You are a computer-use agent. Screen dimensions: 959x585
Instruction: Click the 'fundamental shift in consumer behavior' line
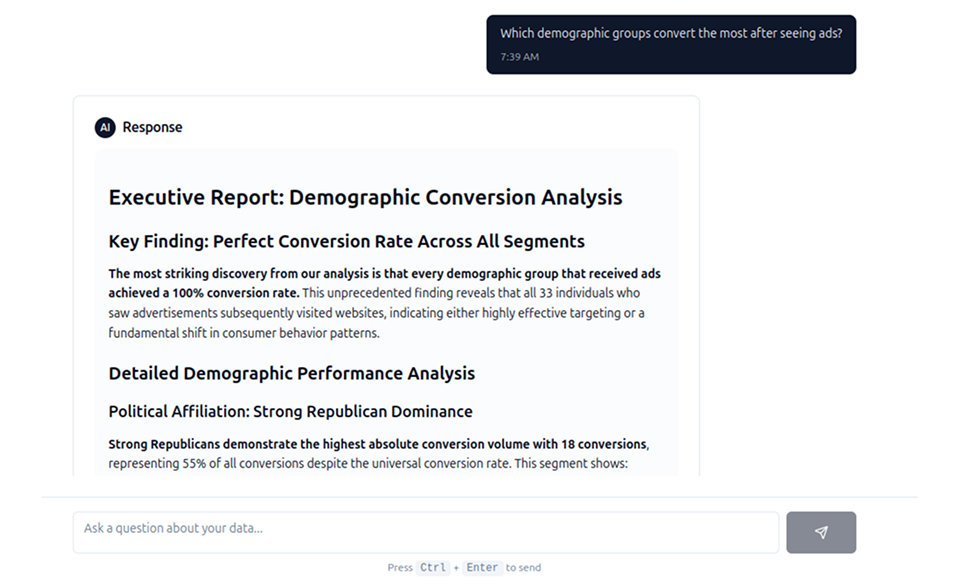pos(244,333)
